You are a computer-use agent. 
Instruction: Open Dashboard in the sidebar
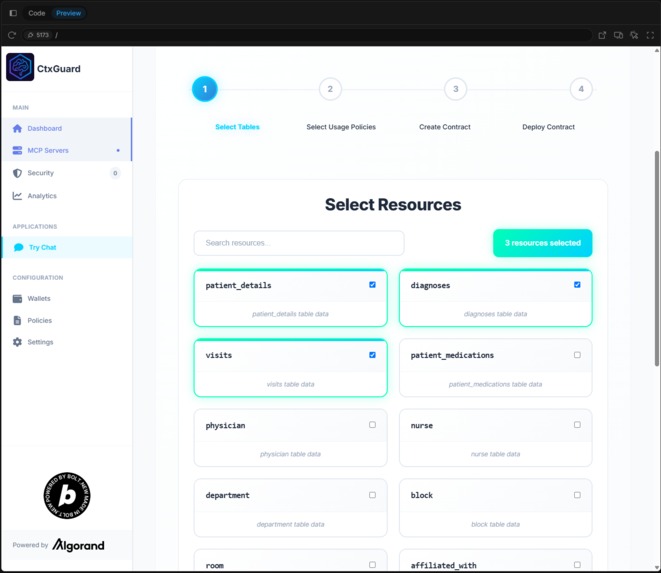67,128
